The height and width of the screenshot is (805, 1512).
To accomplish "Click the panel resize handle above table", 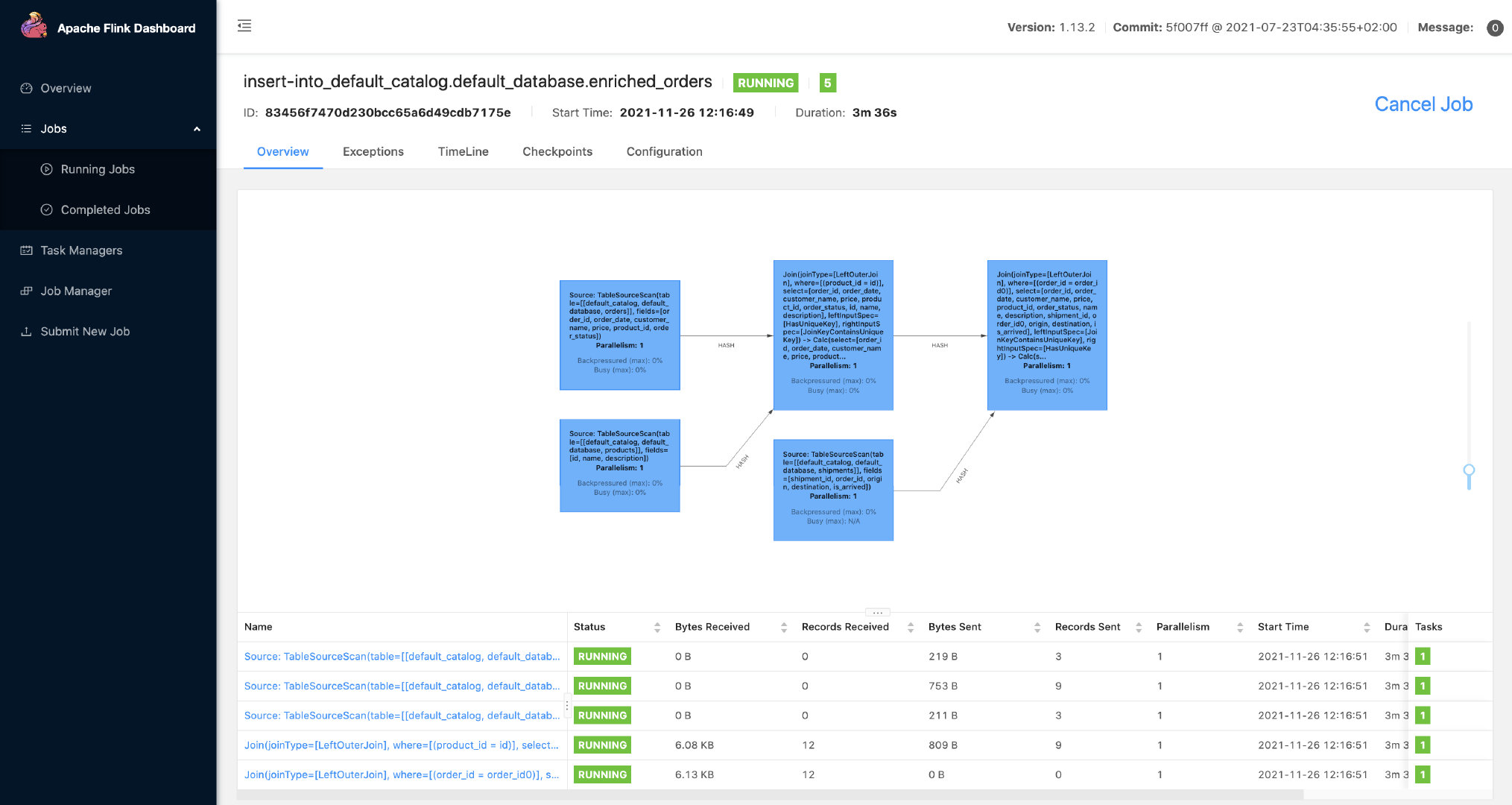I will [x=877, y=613].
